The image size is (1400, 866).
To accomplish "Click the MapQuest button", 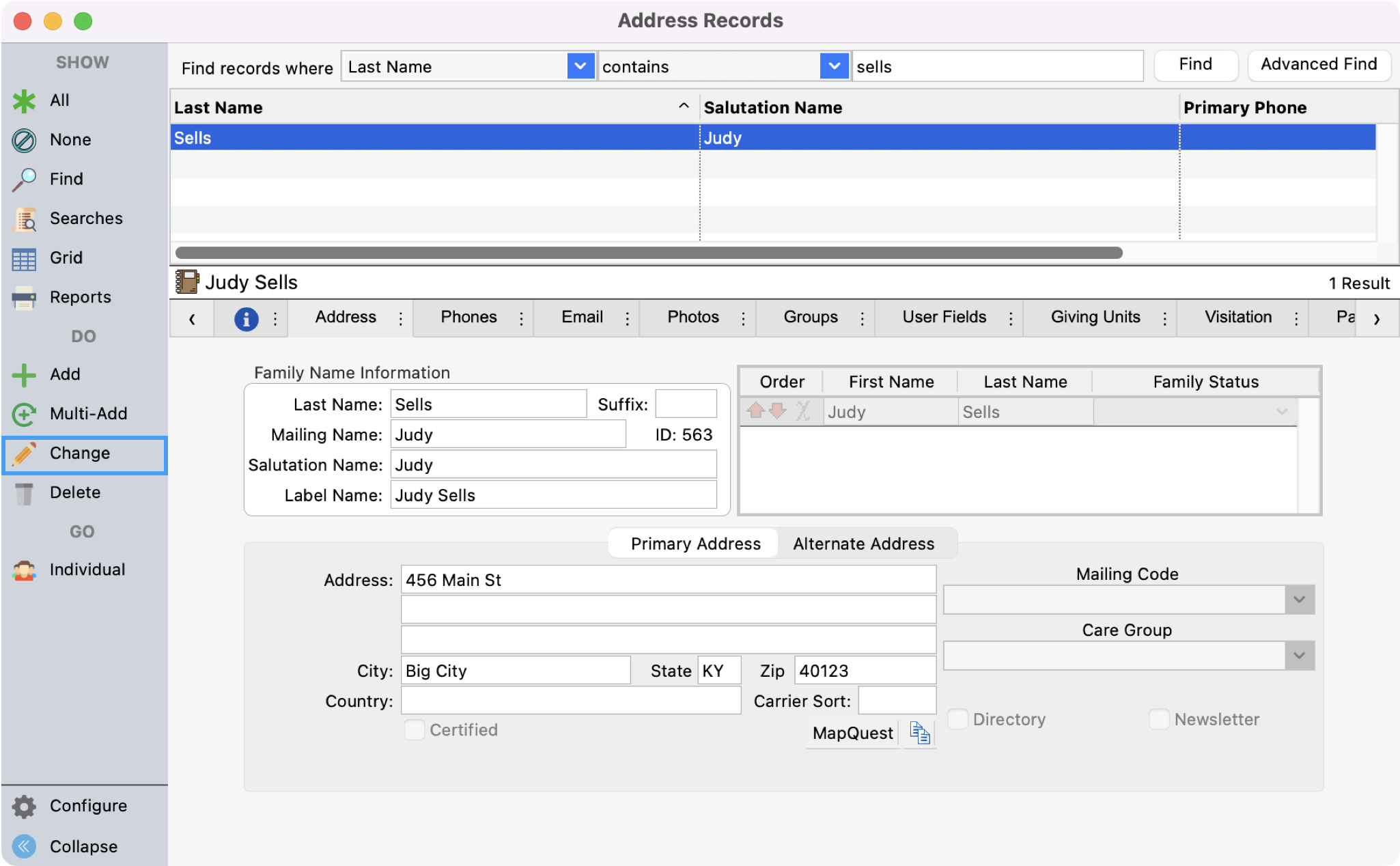I will (x=852, y=734).
